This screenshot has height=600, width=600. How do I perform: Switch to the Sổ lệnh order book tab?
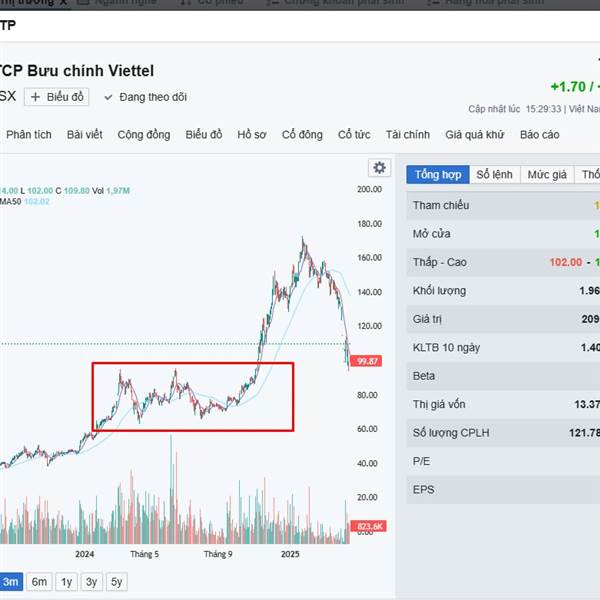[494, 174]
